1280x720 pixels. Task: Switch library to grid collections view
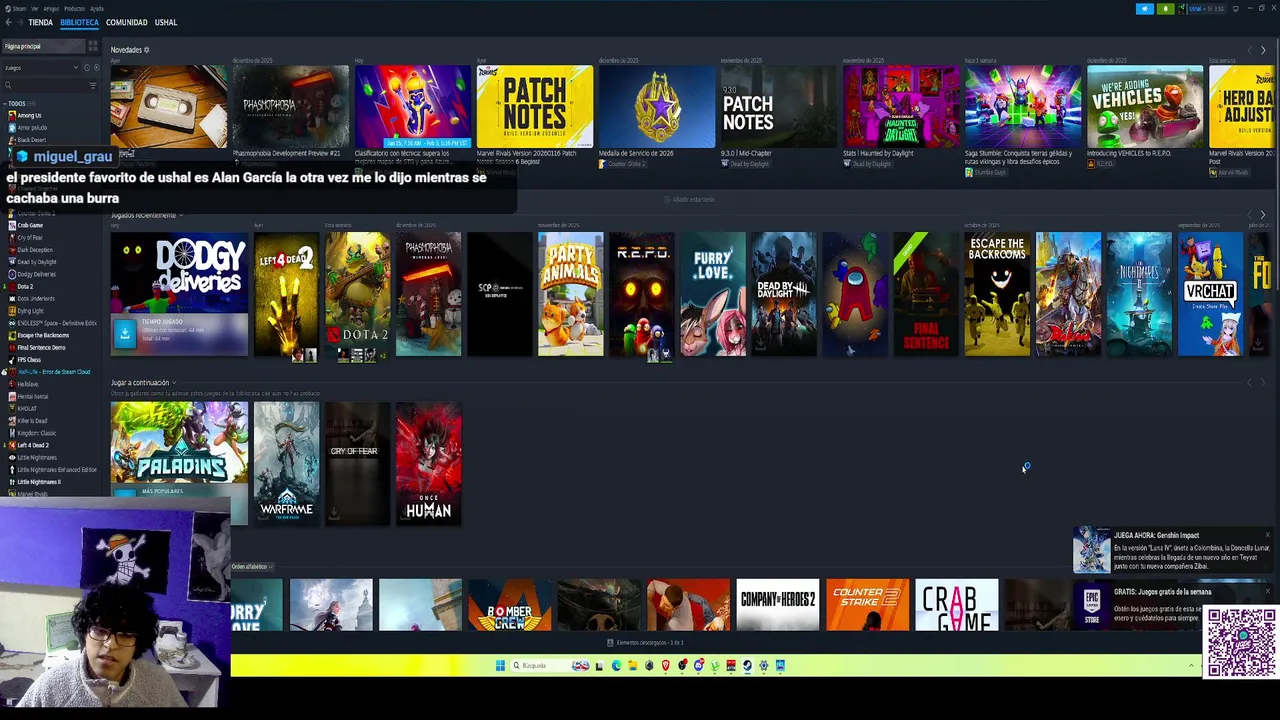(93, 46)
